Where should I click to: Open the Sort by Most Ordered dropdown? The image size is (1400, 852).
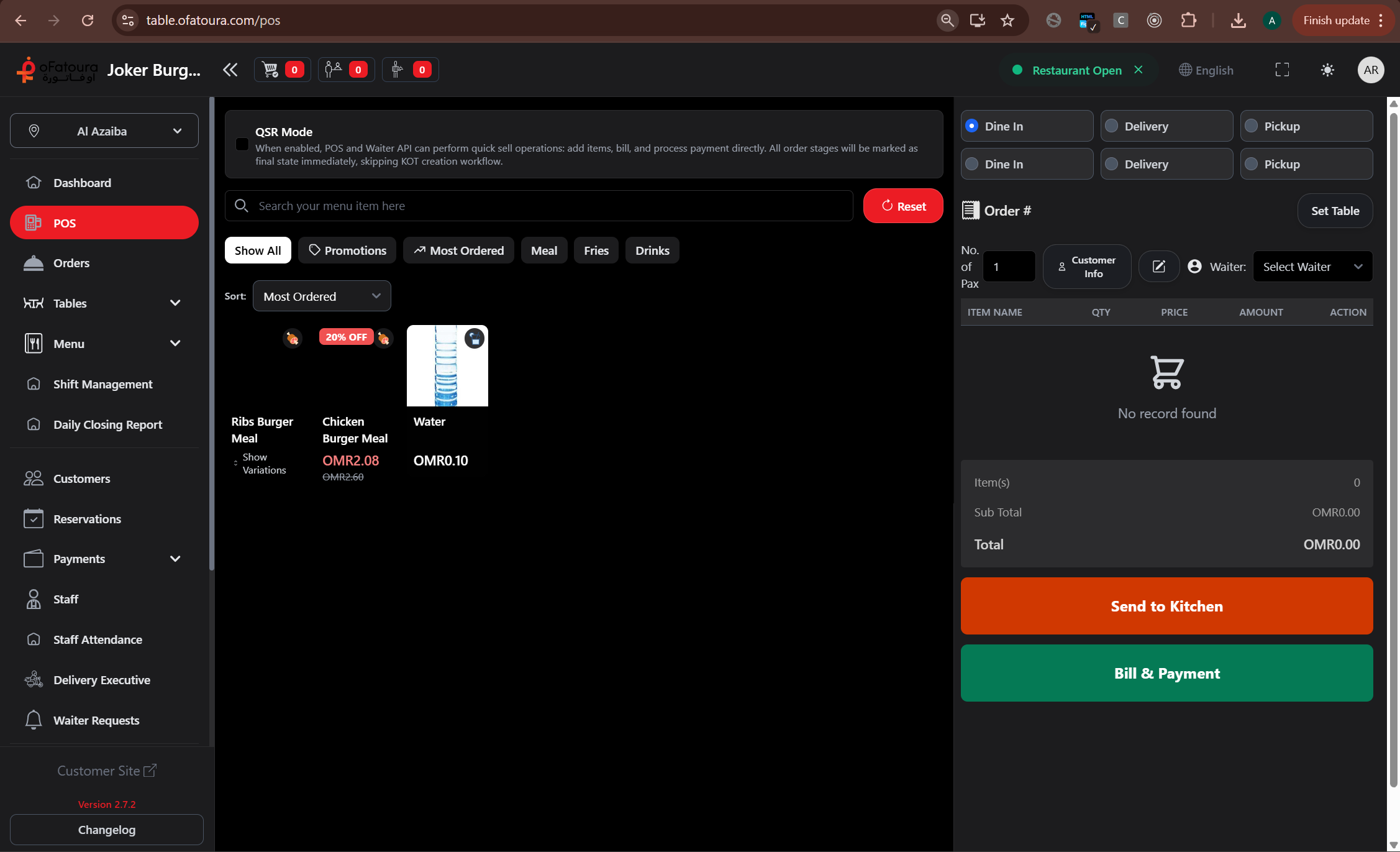322,296
